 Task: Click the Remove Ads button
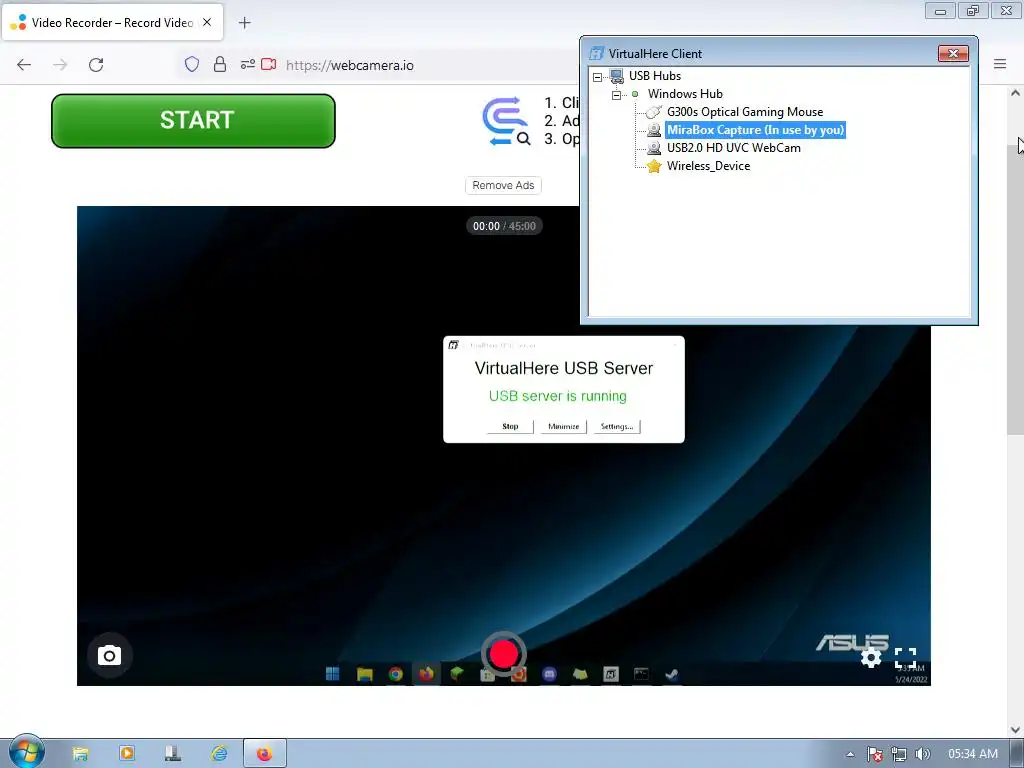coord(503,185)
